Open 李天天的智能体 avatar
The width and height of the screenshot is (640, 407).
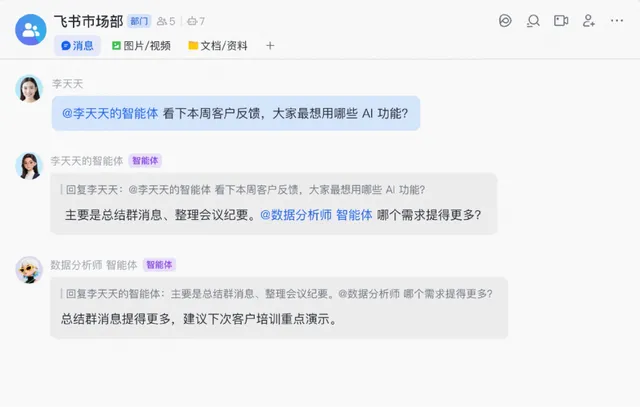tap(29, 166)
